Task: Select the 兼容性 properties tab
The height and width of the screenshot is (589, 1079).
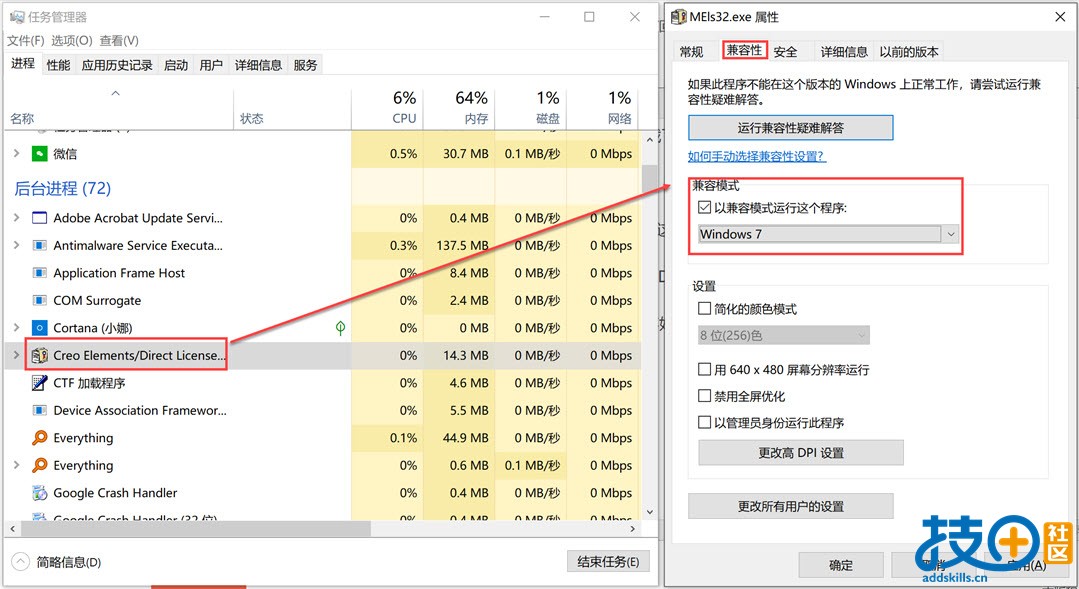Action: point(745,50)
